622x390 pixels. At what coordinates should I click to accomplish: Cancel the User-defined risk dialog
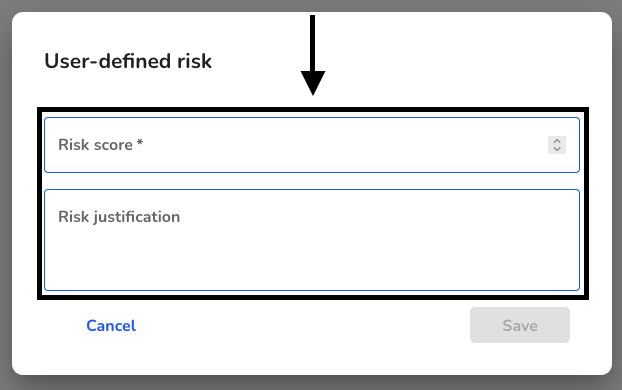(111, 325)
